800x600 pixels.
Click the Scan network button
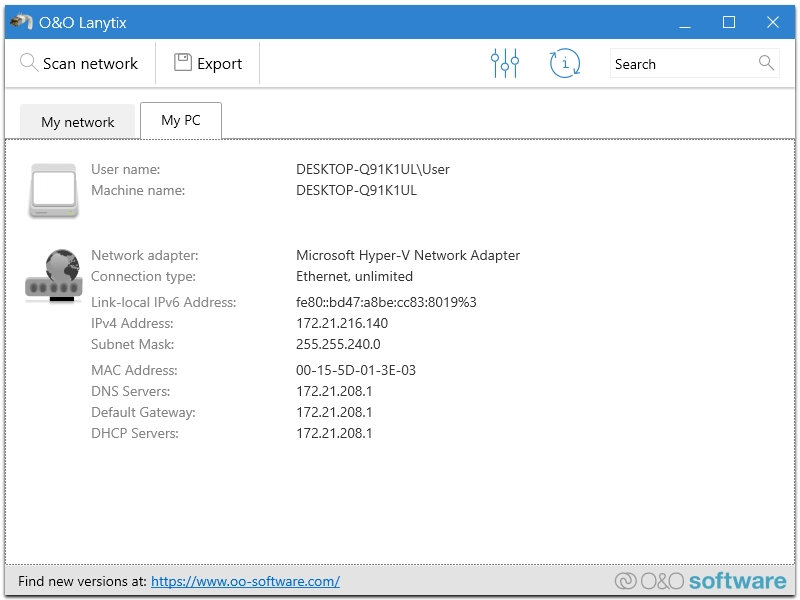coord(80,63)
